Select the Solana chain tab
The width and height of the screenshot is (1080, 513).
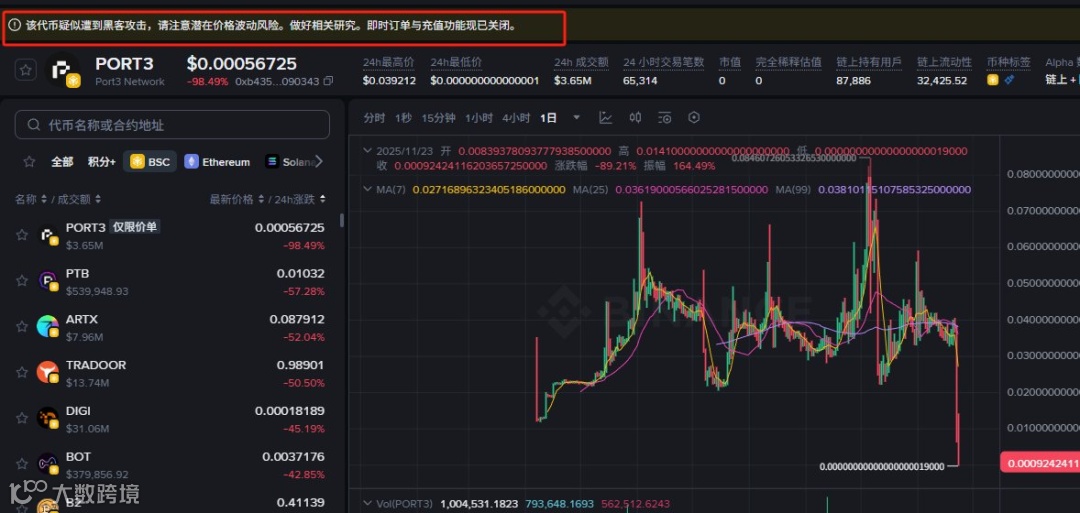[289, 162]
